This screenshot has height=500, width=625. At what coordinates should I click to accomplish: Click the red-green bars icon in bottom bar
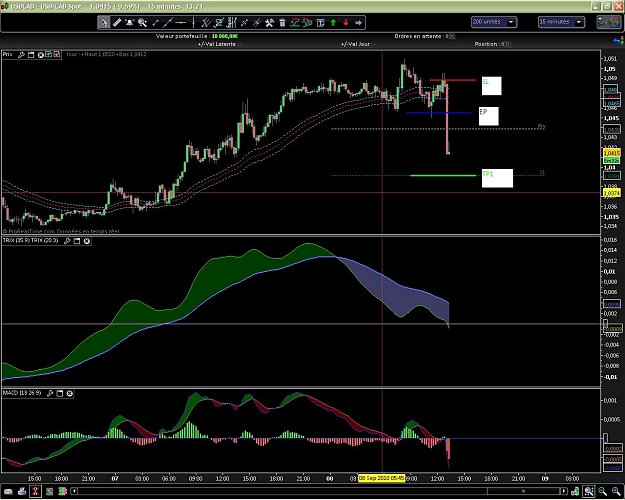coord(63,491)
